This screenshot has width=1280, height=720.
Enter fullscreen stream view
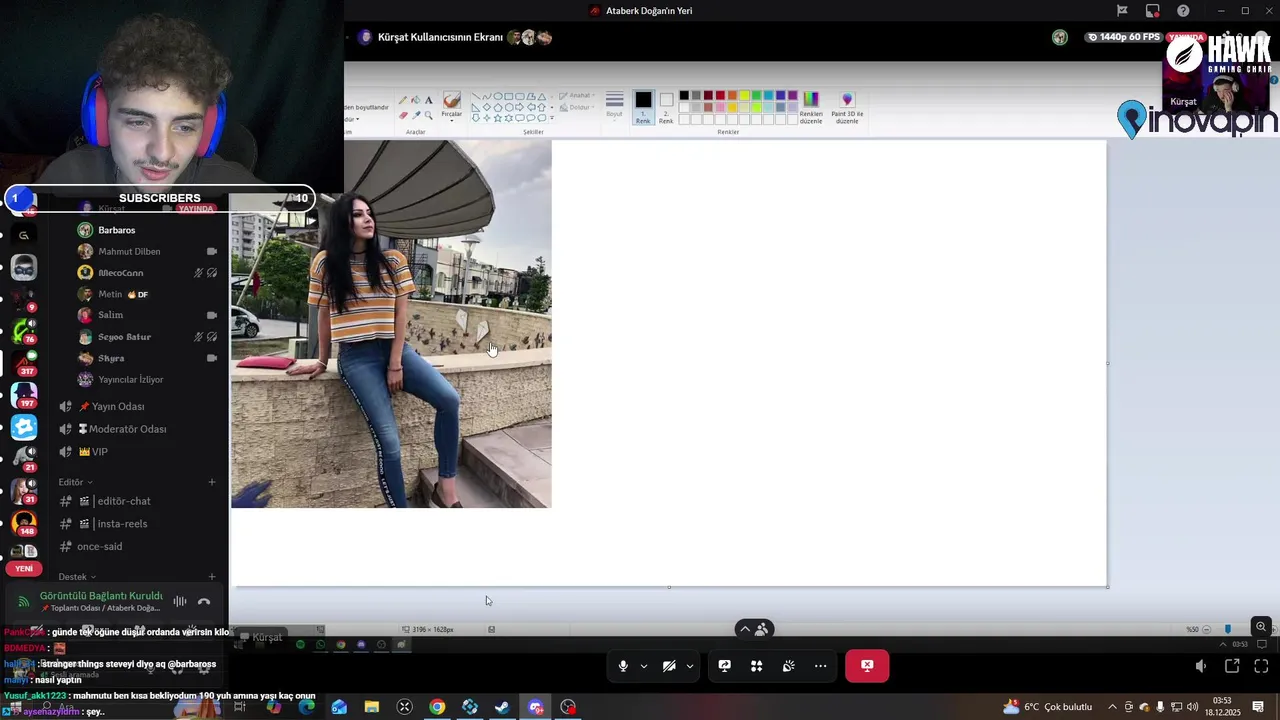click(x=1261, y=666)
